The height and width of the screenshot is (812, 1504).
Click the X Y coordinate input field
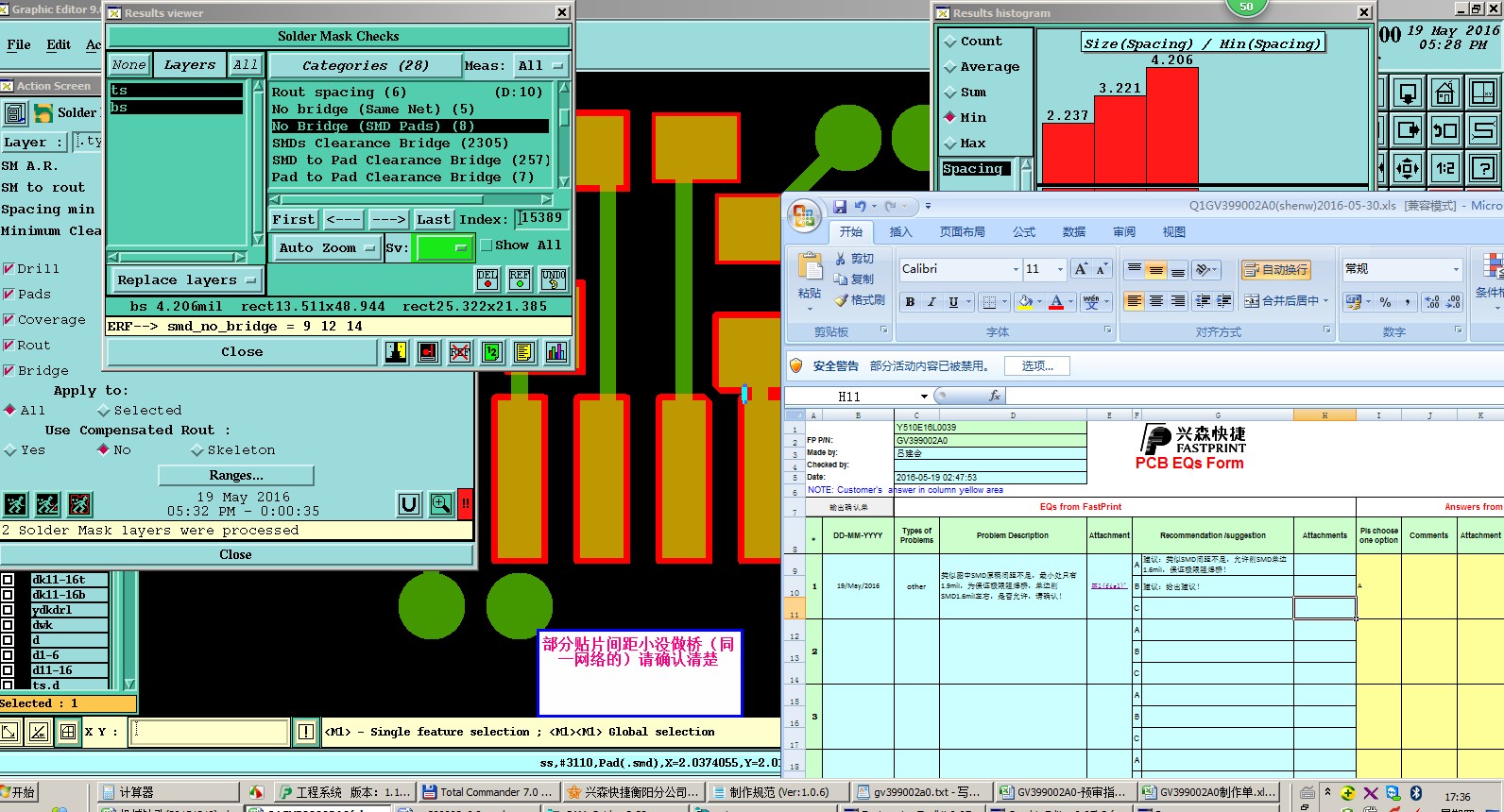click(209, 732)
